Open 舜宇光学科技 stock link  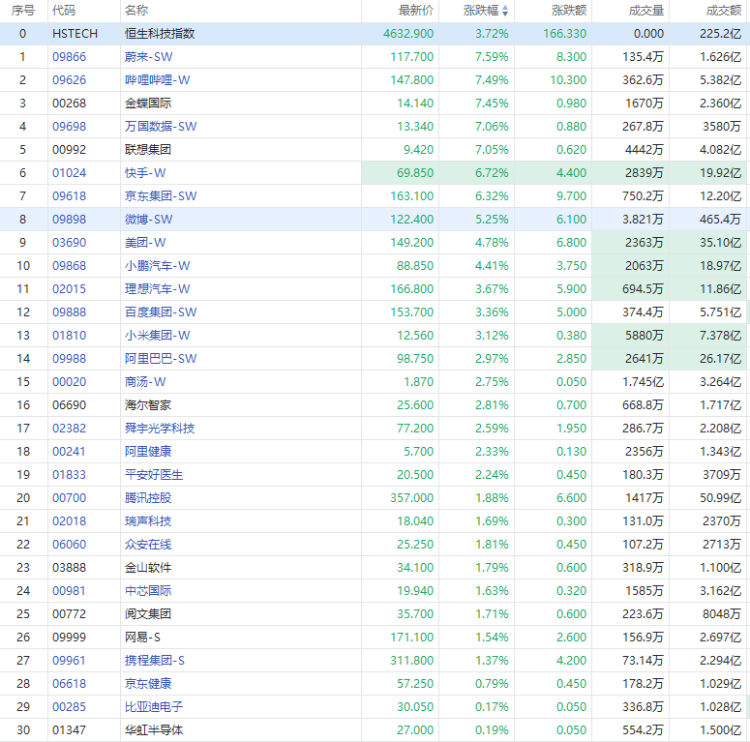pos(160,428)
